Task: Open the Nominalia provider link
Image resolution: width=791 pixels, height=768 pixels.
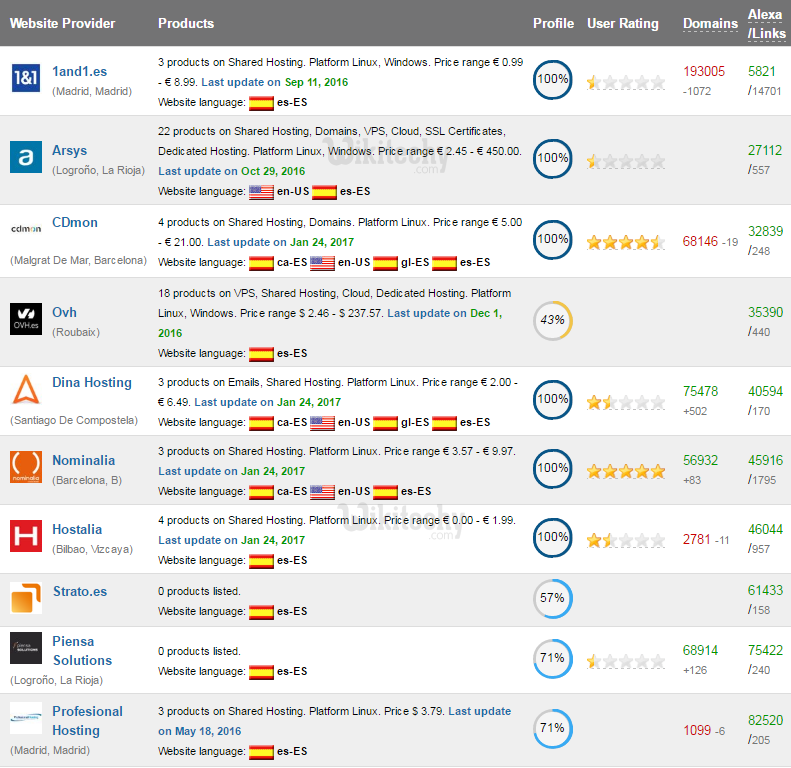Action: 84,460
